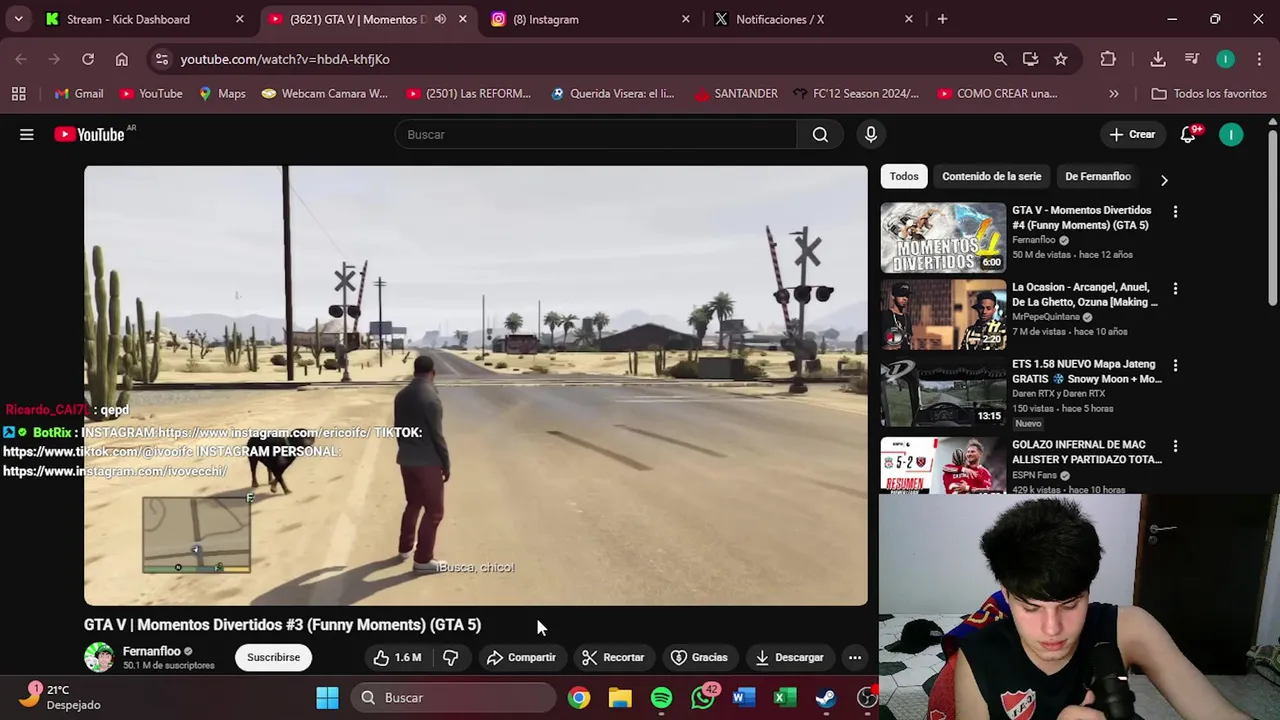Click the GTA V video player
The width and height of the screenshot is (1280, 720).
point(476,385)
